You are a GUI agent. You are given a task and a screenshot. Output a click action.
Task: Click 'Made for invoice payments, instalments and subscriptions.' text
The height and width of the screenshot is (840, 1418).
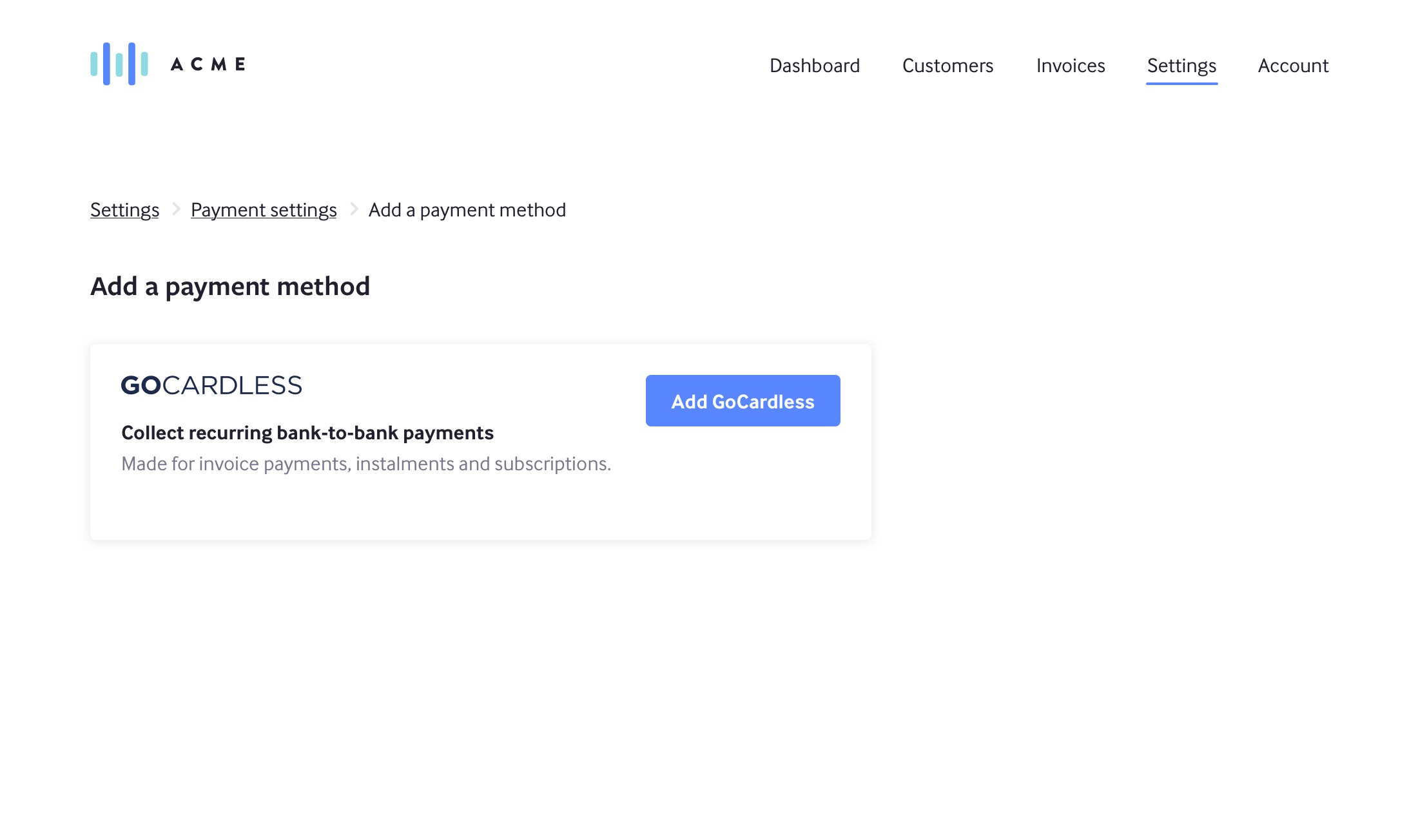(366, 464)
